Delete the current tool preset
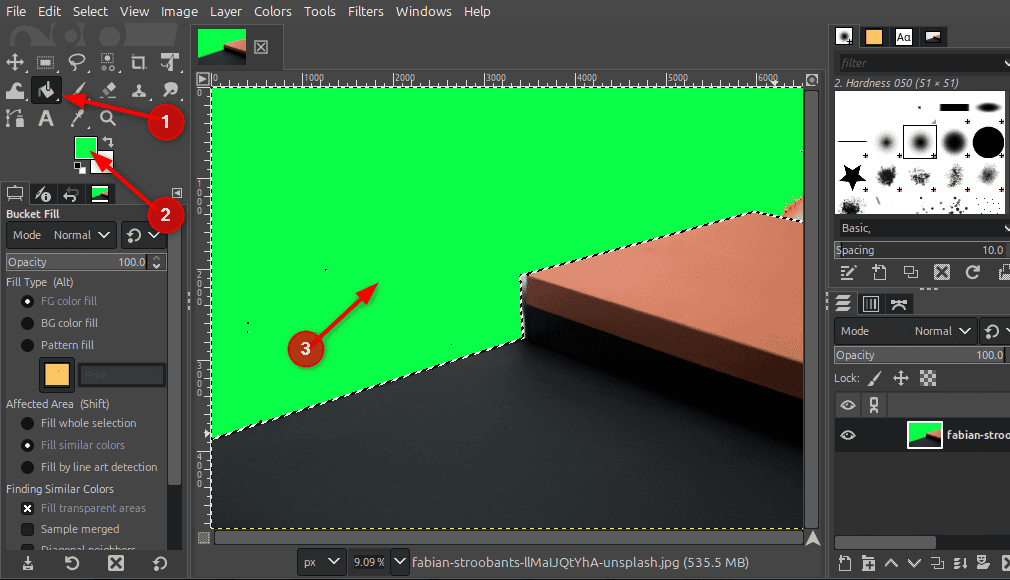This screenshot has height=580, width=1010. pos(115,564)
